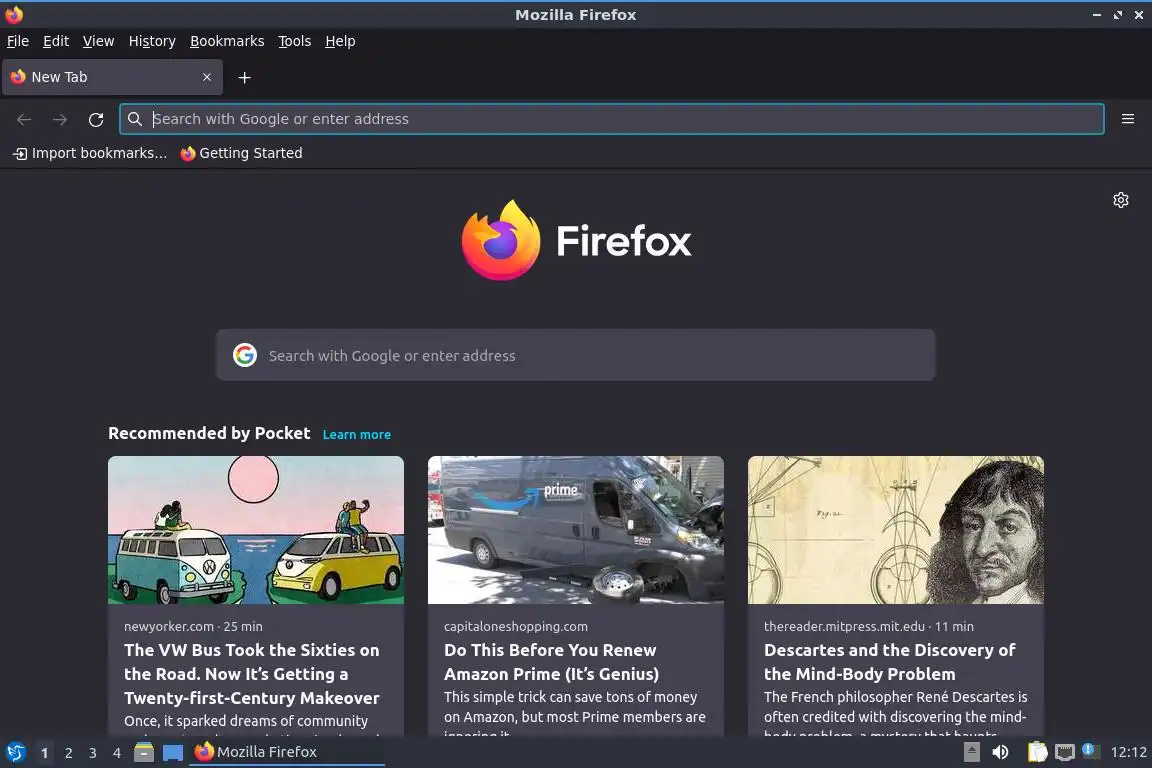This screenshot has height=768, width=1152.
Task: Focus the center Google search box
Action: pyautogui.click(x=575, y=355)
